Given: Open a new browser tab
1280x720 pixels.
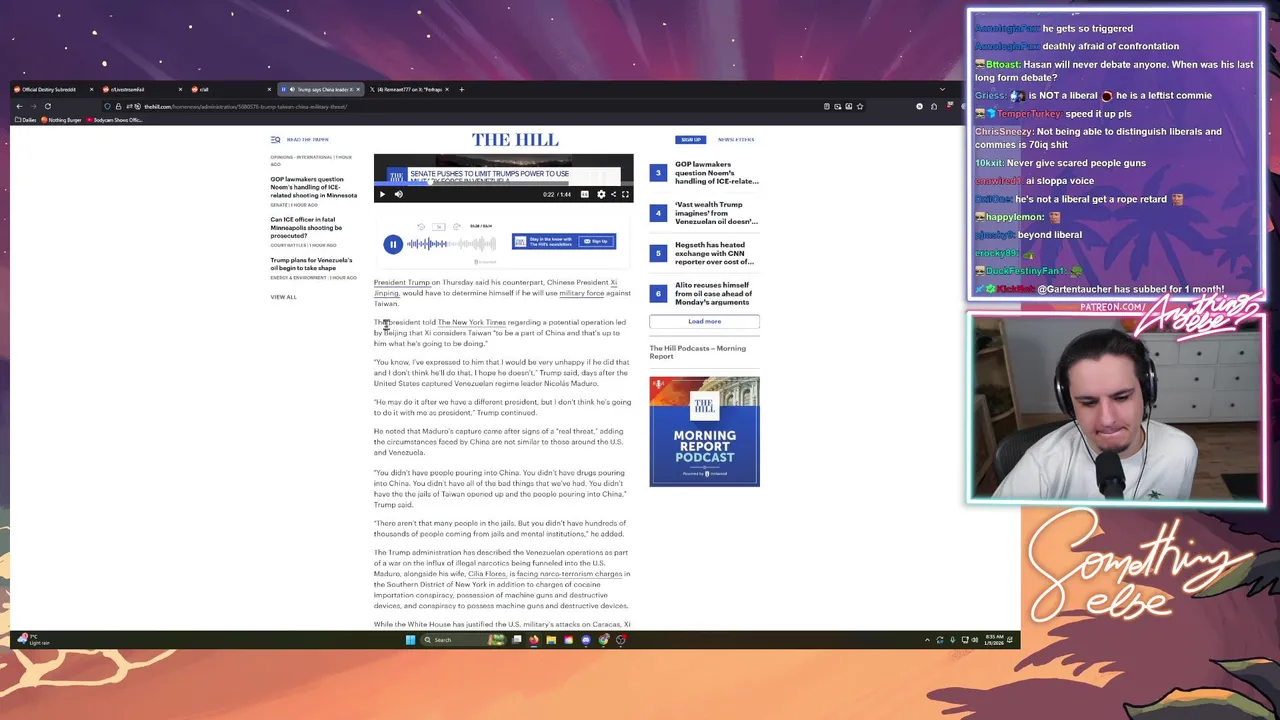Looking at the screenshot, I should [x=461, y=90].
